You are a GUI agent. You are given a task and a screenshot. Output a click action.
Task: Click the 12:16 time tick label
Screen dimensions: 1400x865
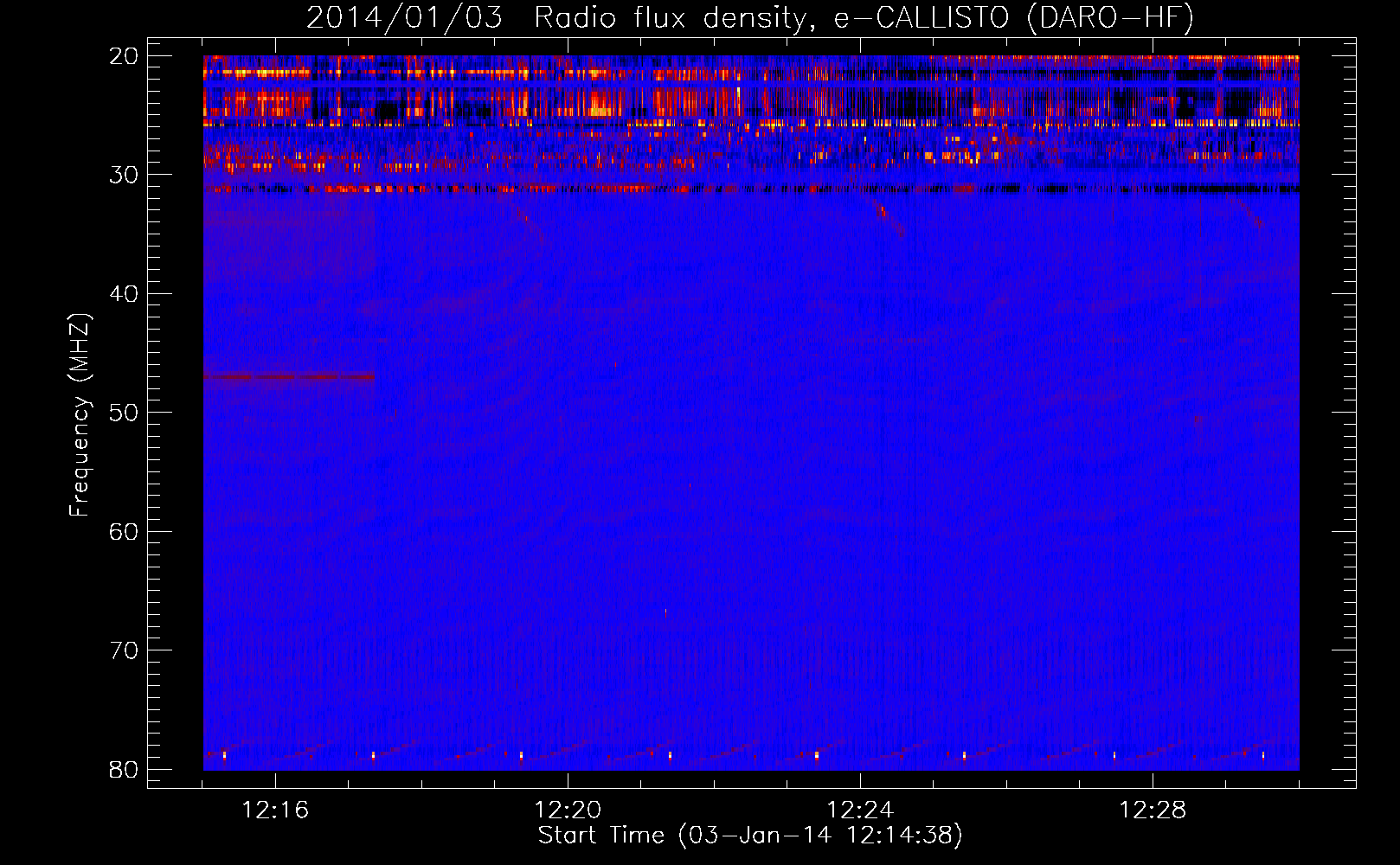click(275, 811)
